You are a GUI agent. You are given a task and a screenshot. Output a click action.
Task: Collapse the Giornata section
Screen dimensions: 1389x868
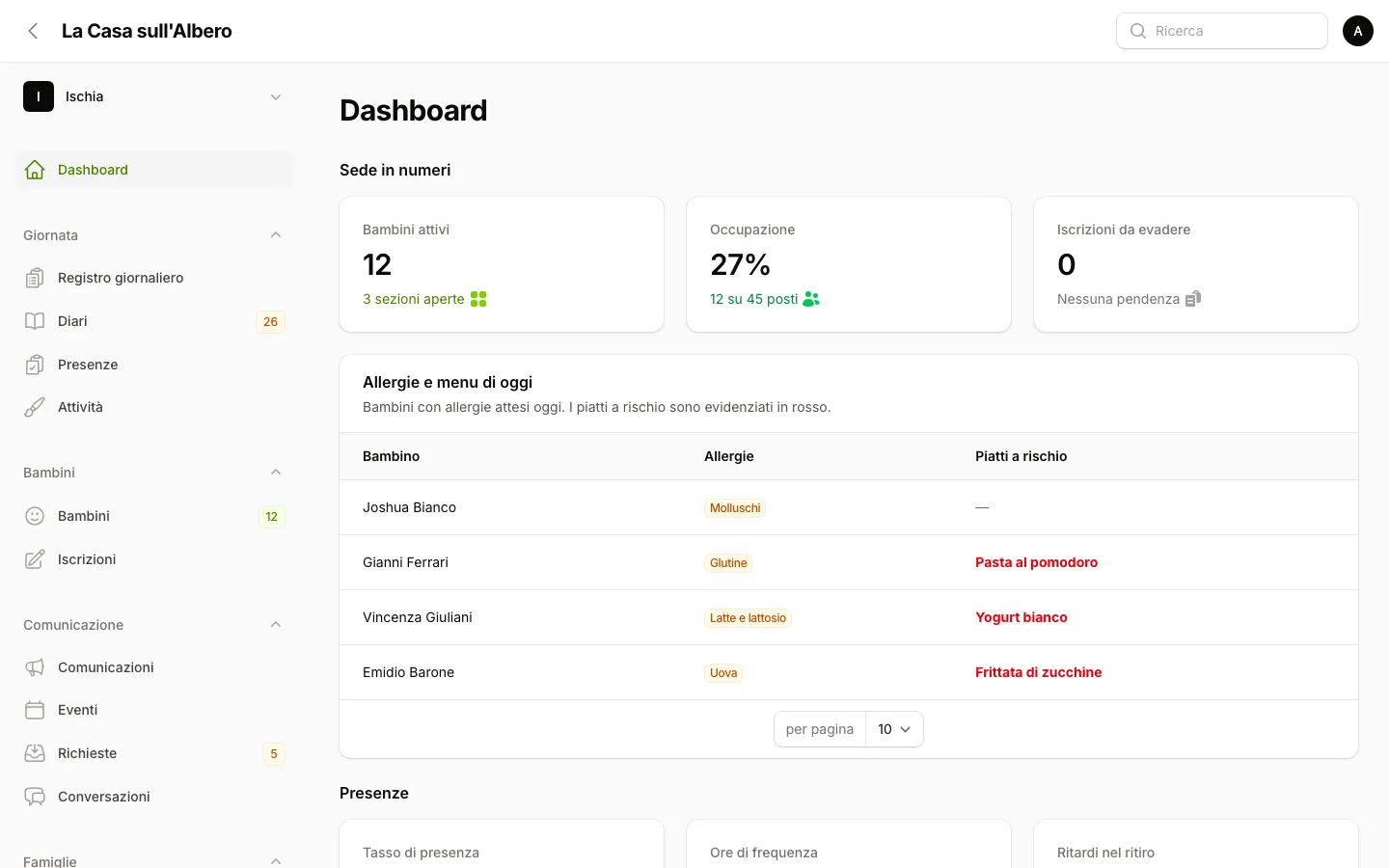click(x=276, y=235)
